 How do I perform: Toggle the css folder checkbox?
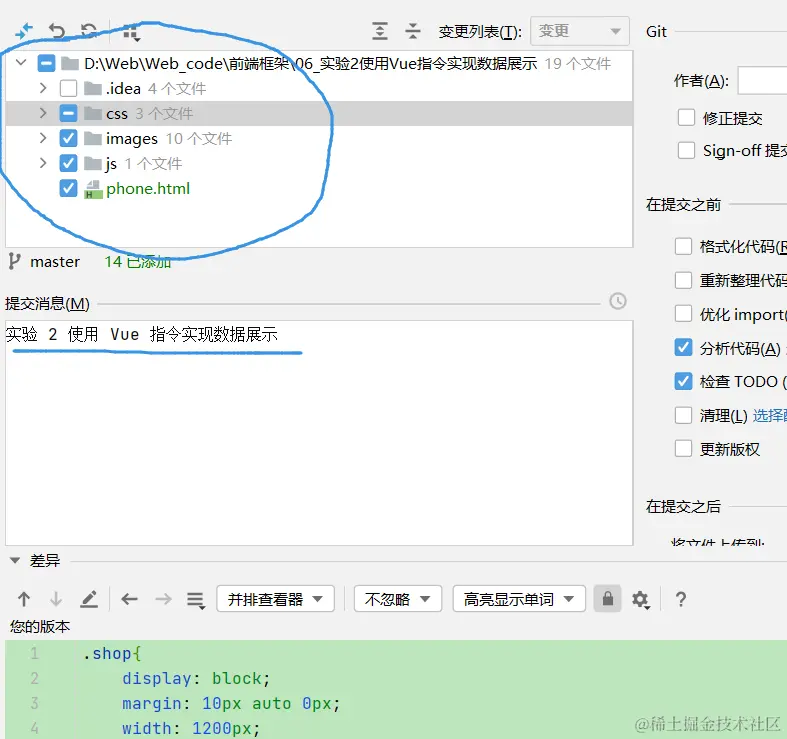pos(68,113)
